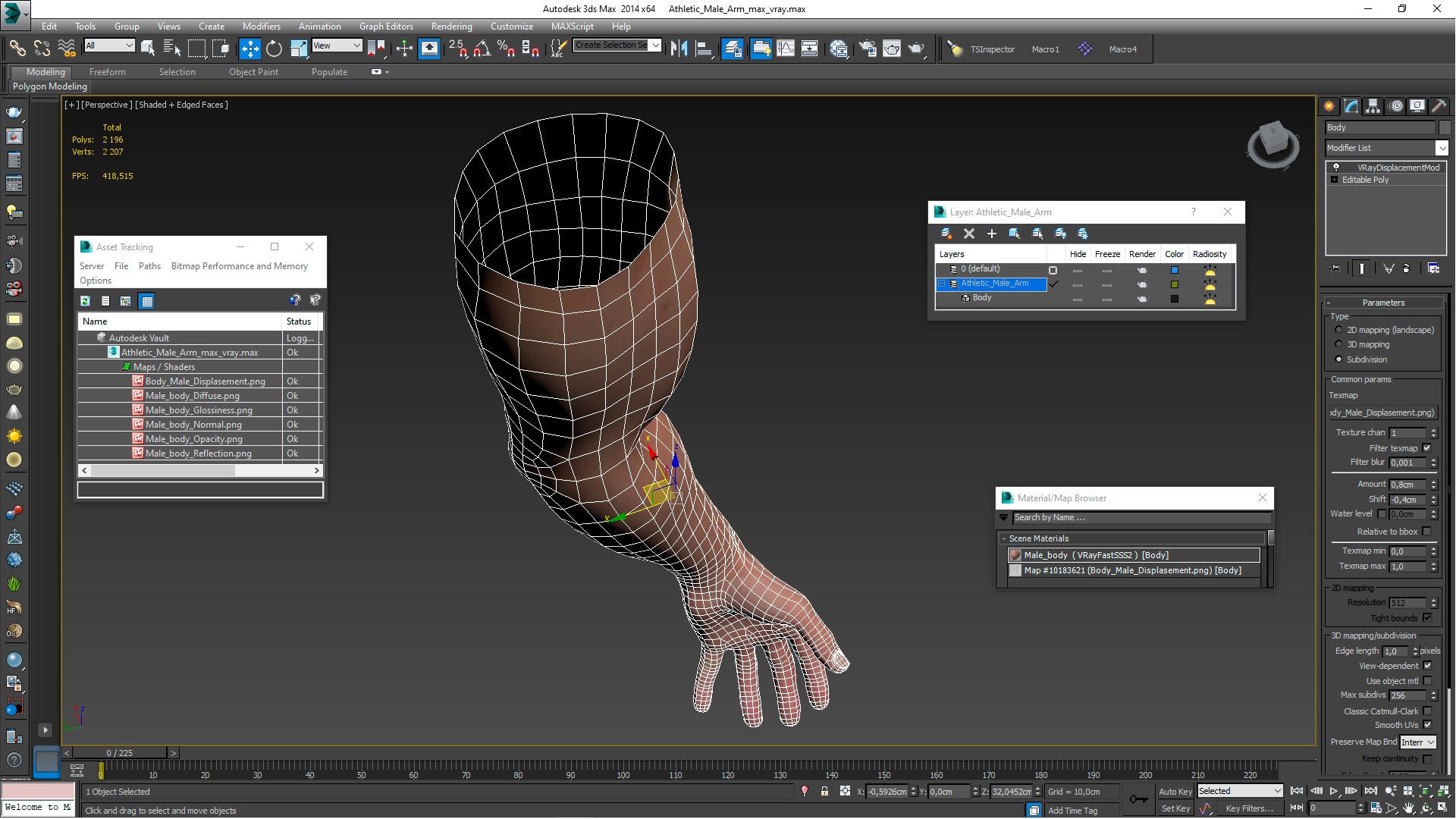Toggle the 2.5D Snaps icon
This screenshot has width=1456, height=819.
point(458,49)
